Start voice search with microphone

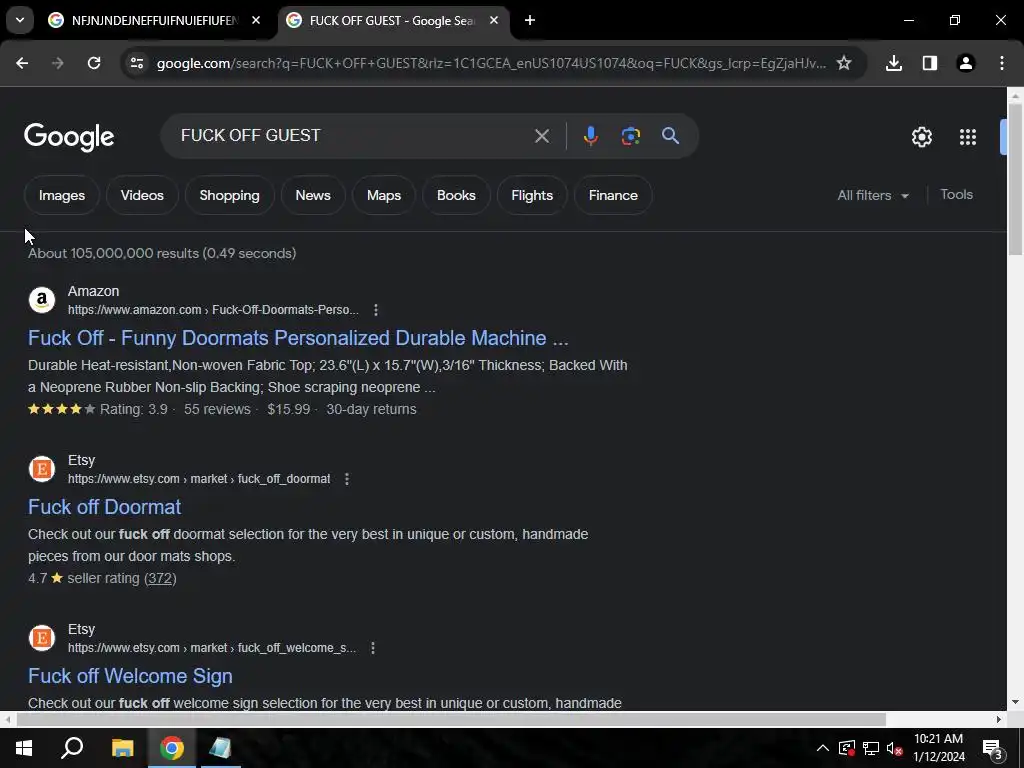tap(590, 136)
